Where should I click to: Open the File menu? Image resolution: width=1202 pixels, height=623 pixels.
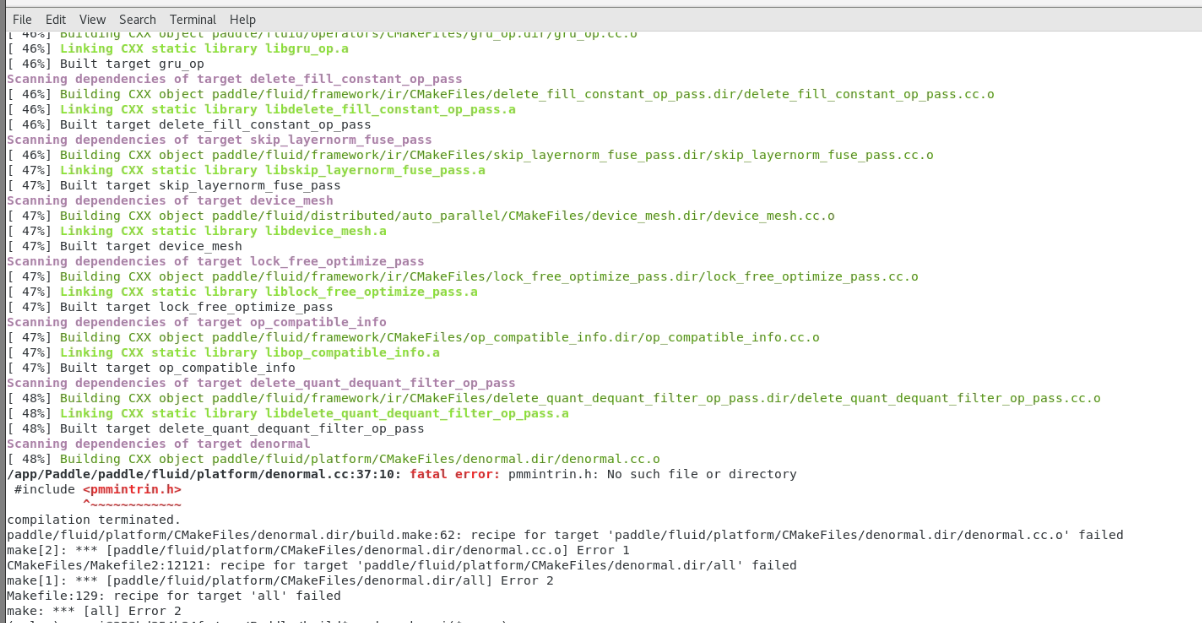pyautogui.click(x=20, y=19)
